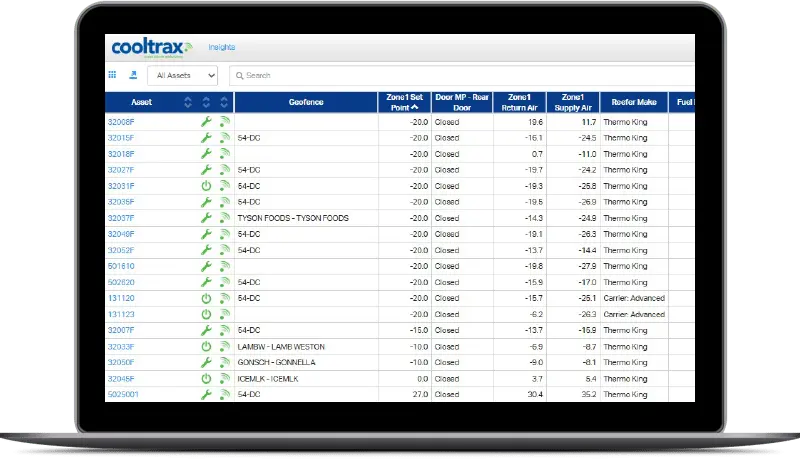The width and height of the screenshot is (800, 459).
Task: Open the All Assets dropdown
Action: [x=183, y=75]
